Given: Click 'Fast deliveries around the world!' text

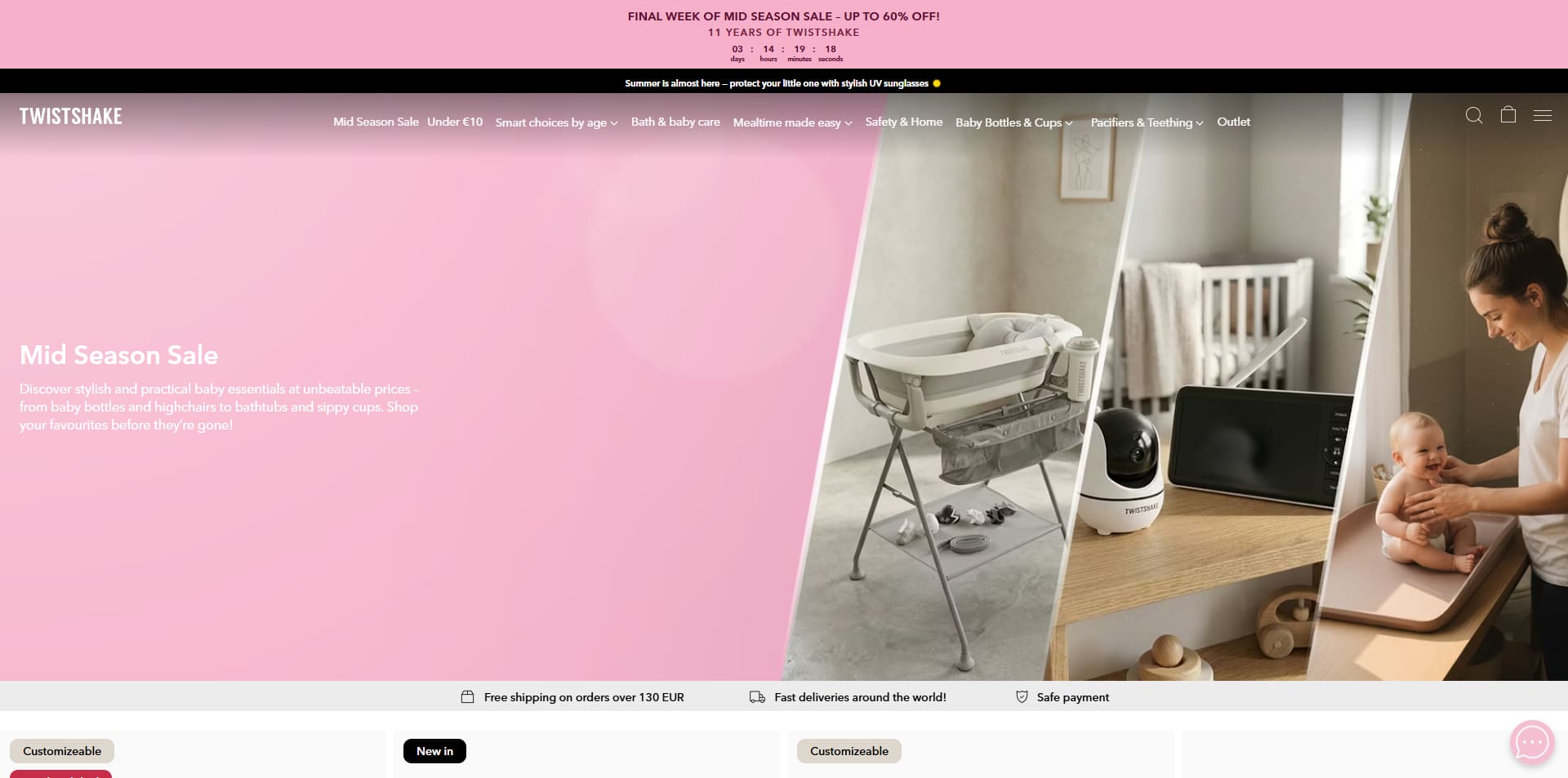Looking at the screenshot, I should tap(860, 697).
